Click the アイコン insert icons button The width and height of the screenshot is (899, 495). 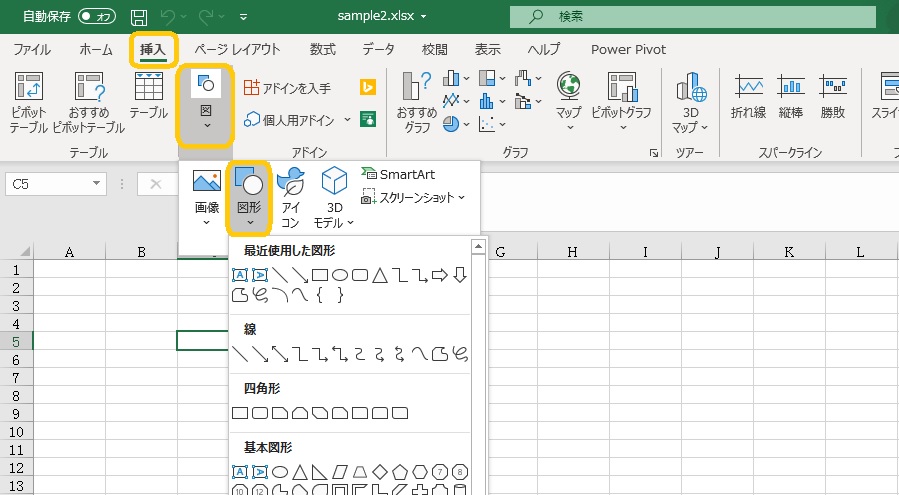click(290, 196)
